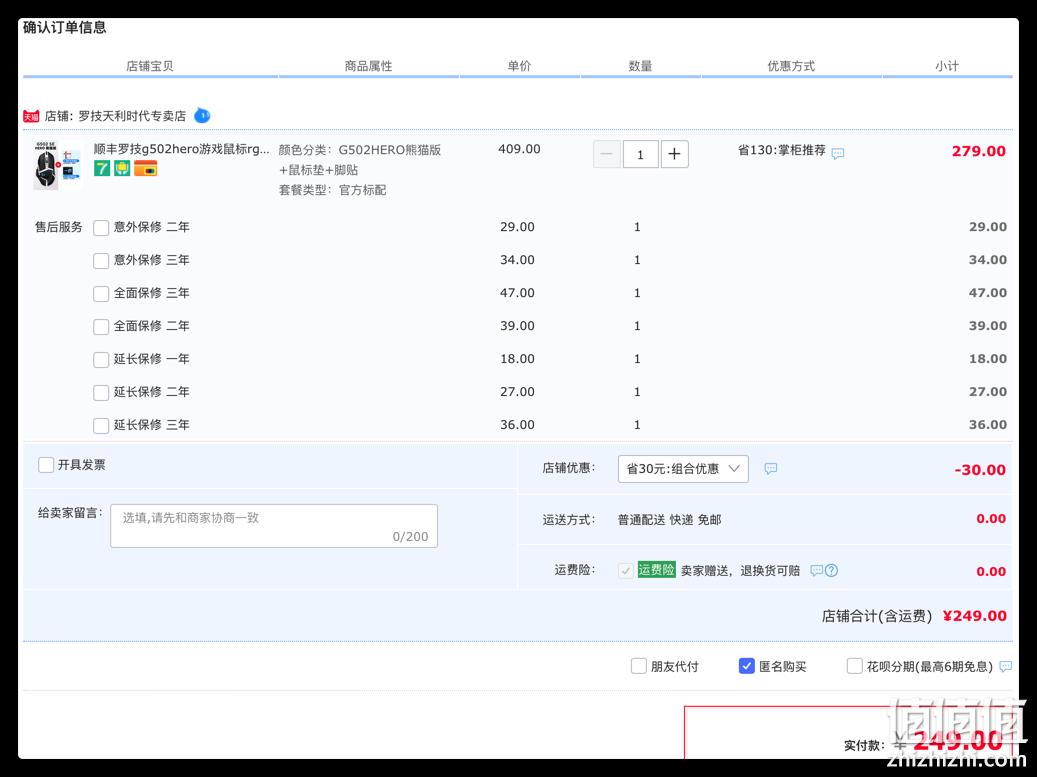Select the 延长保修 二年 checkbox
The width and height of the screenshot is (1037, 777).
coord(101,393)
